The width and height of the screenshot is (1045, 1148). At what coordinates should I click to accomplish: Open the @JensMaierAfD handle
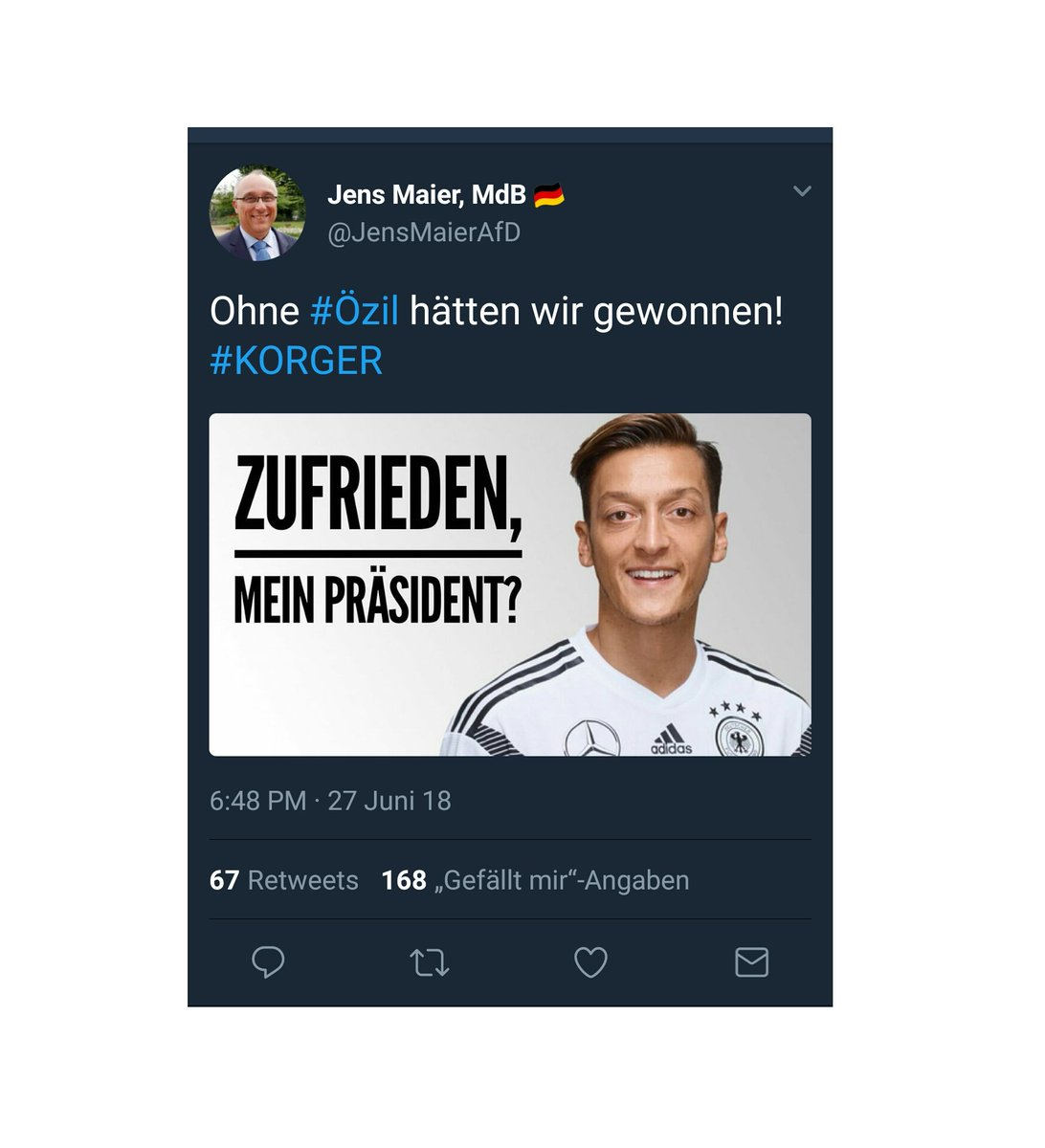point(424,232)
